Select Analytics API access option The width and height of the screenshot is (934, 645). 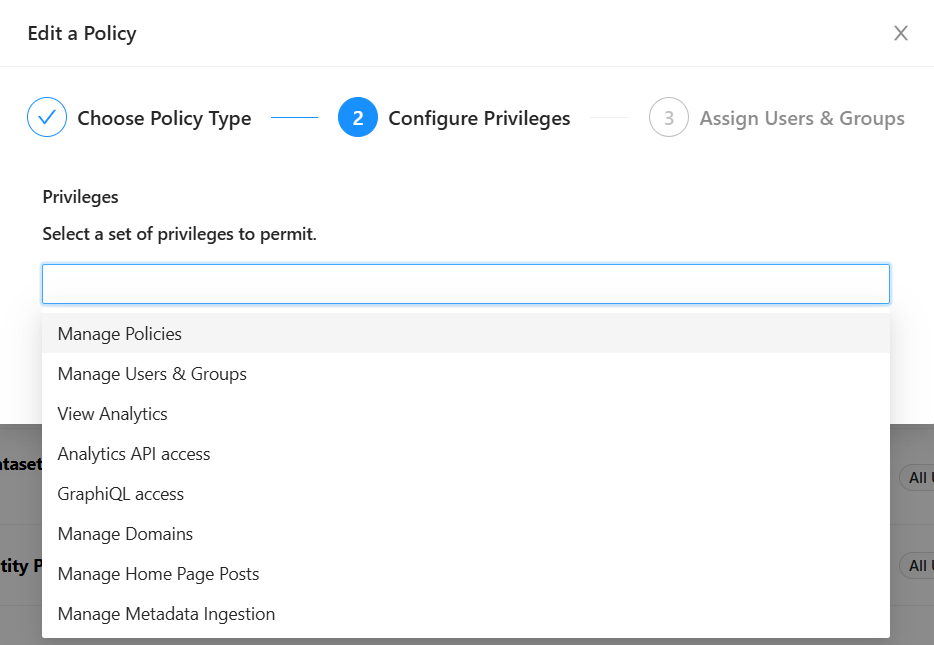pyautogui.click(x=134, y=454)
